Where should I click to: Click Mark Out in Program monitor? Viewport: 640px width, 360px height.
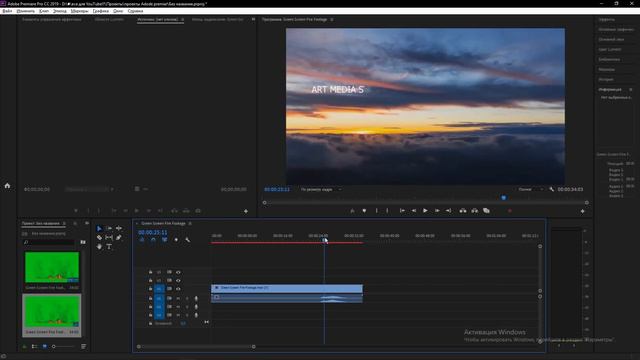coord(387,211)
